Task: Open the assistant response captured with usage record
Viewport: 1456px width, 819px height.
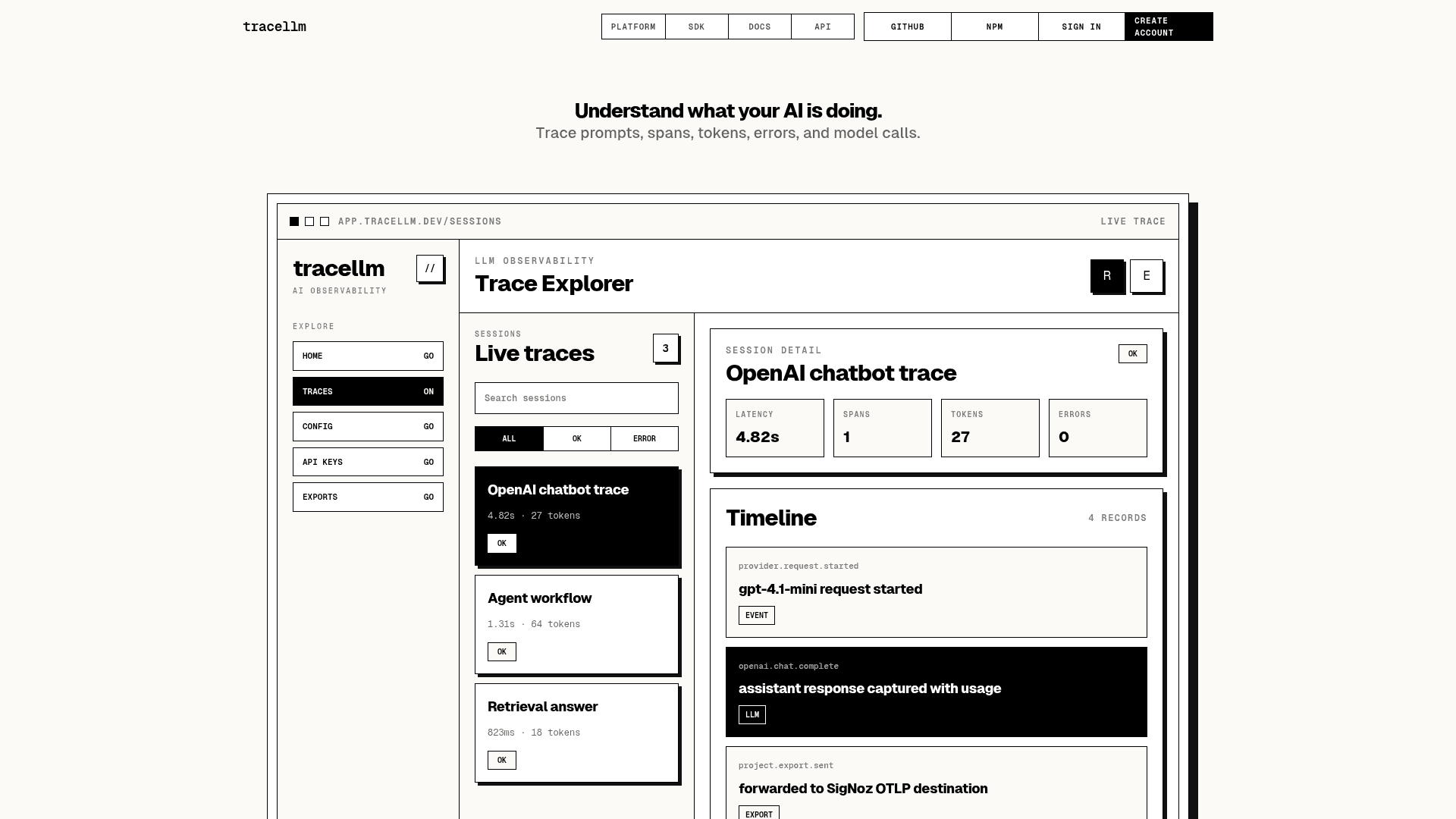Action: click(x=937, y=692)
